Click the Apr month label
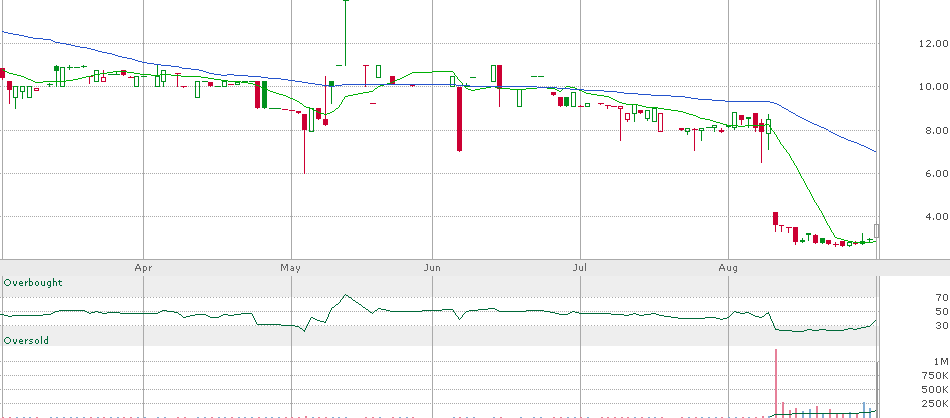This screenshot has width=950, height=418. [142, 267]
